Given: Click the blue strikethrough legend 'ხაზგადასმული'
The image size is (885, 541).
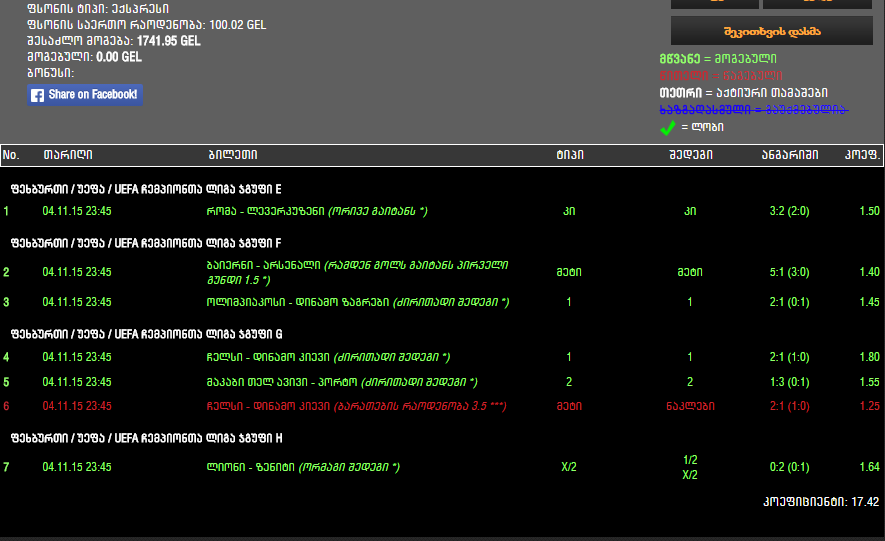Looking at the screenshot, I should pos(753,109).
